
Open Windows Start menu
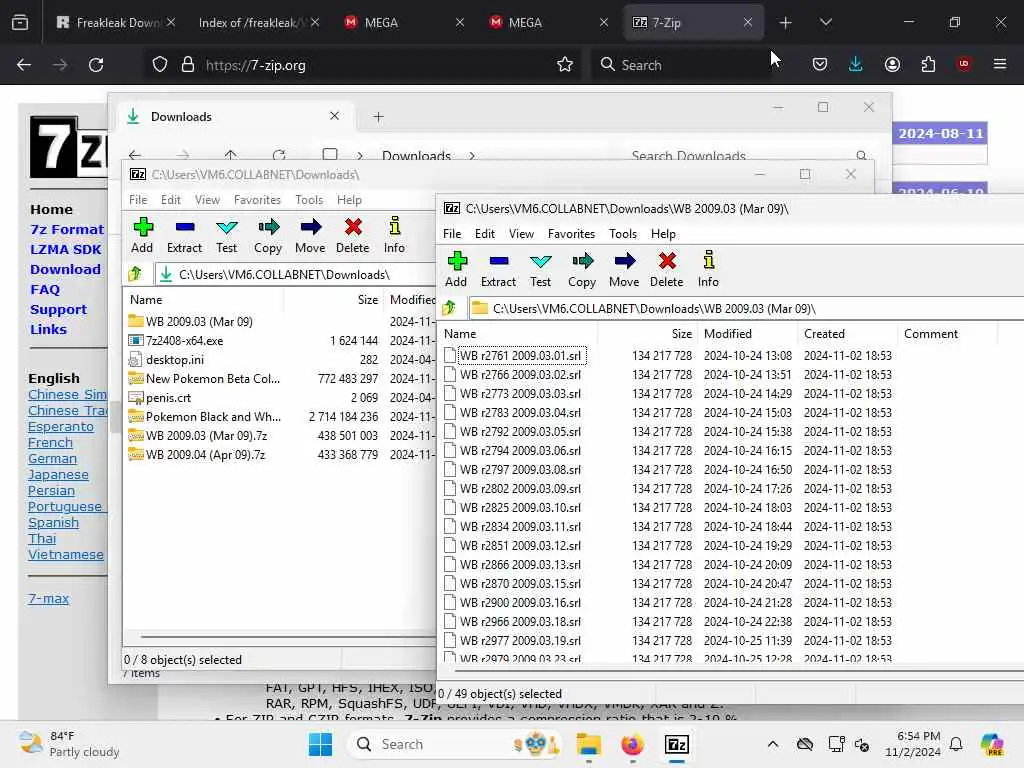click(320, 744)
